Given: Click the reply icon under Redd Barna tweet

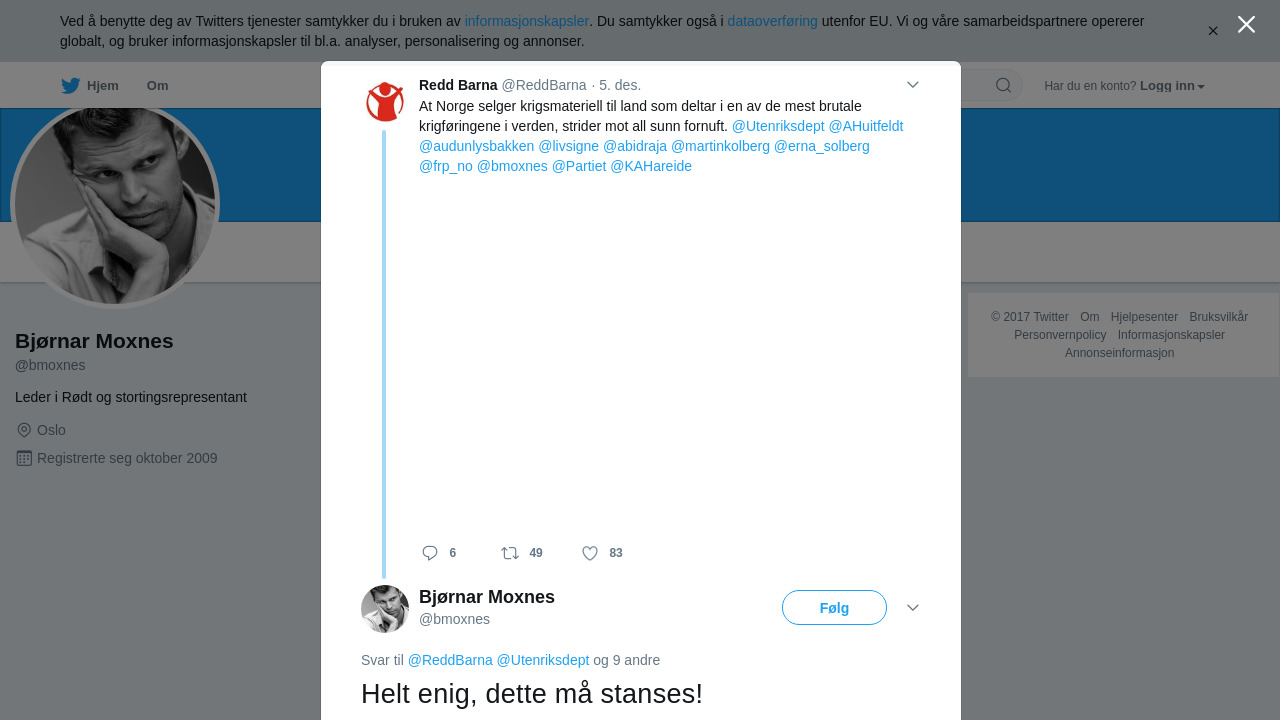Looking at the screenshot, I should (x=430, y=553).
